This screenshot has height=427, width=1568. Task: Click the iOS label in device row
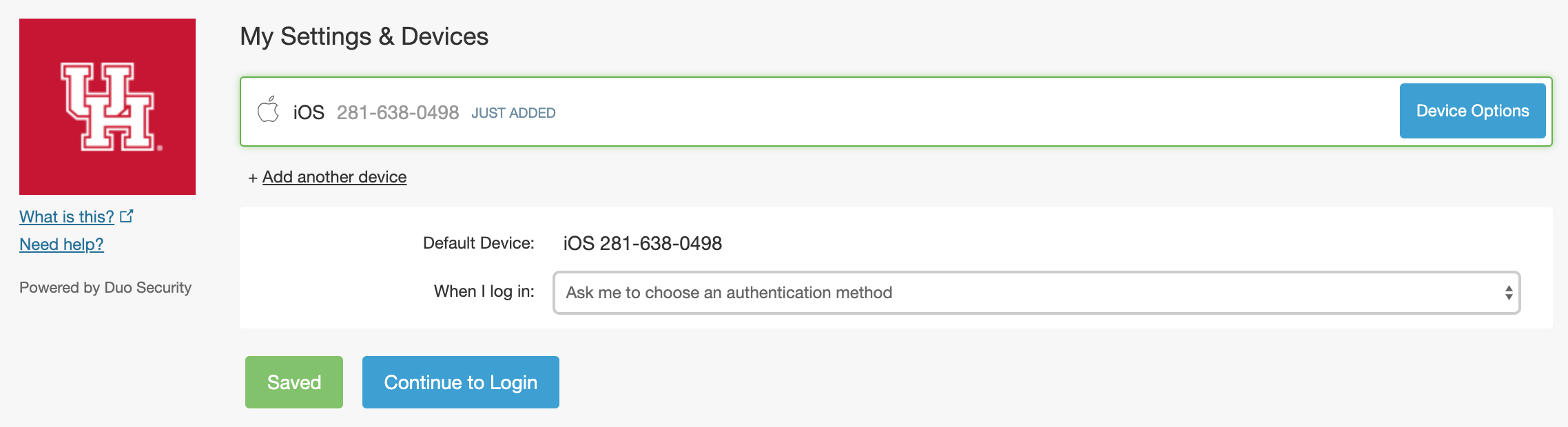309,112
